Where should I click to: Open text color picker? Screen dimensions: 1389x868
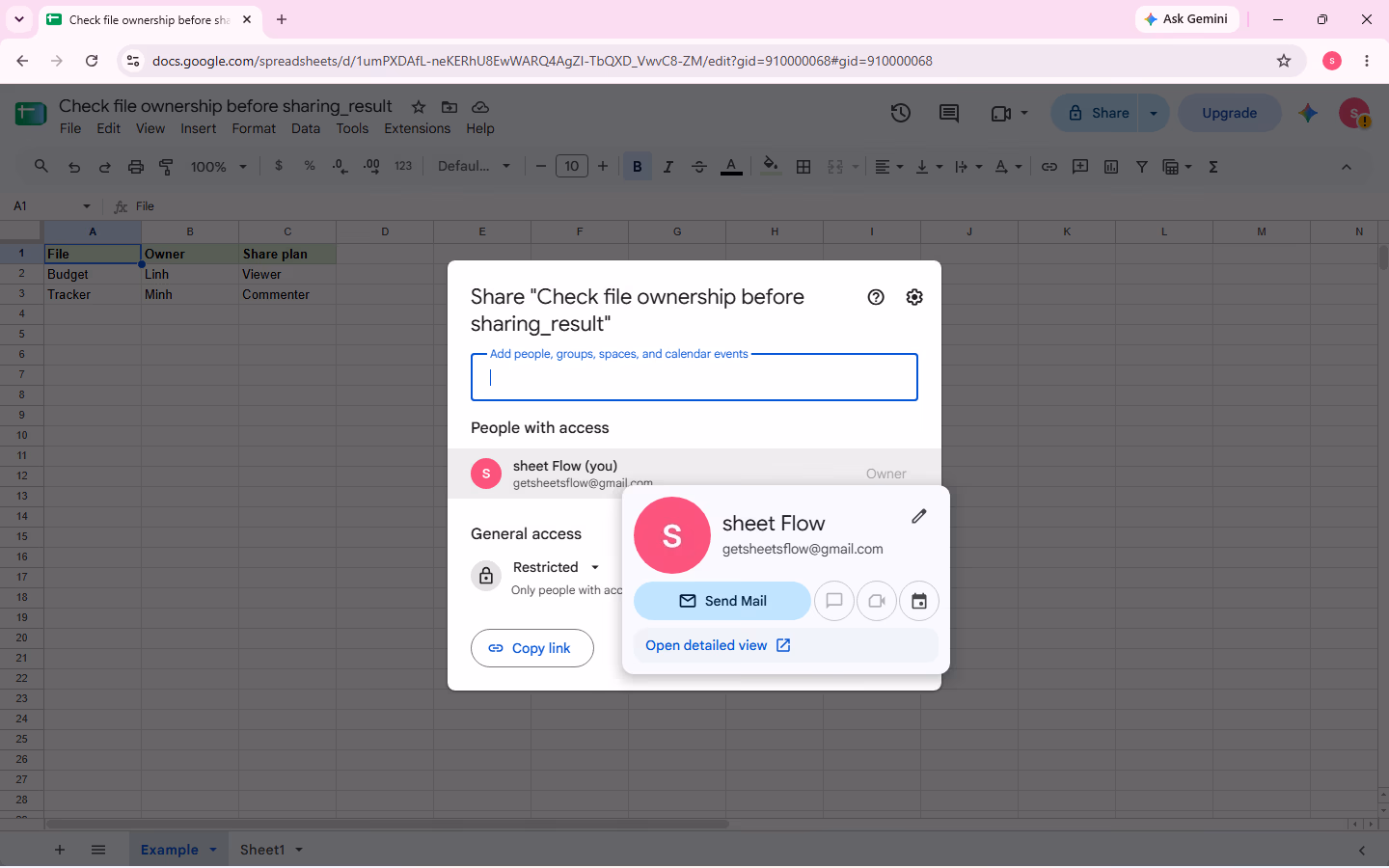732,167
